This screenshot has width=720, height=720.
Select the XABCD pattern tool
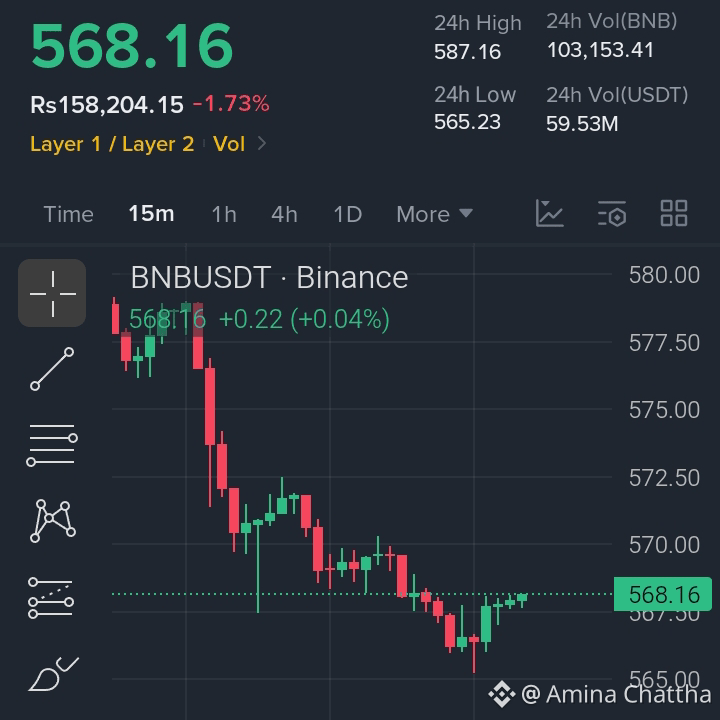tap(53, 521)
